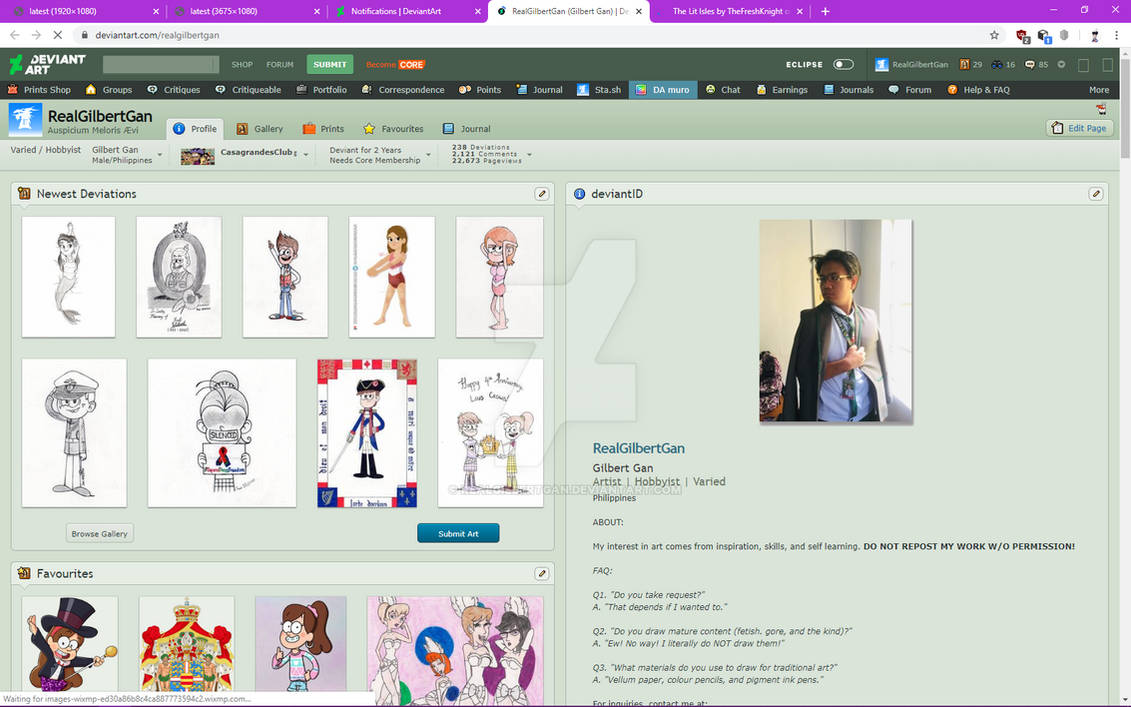The image size is (1131, 707).
Task: Open Prints Shop in the toolbar
Action: 40,89
